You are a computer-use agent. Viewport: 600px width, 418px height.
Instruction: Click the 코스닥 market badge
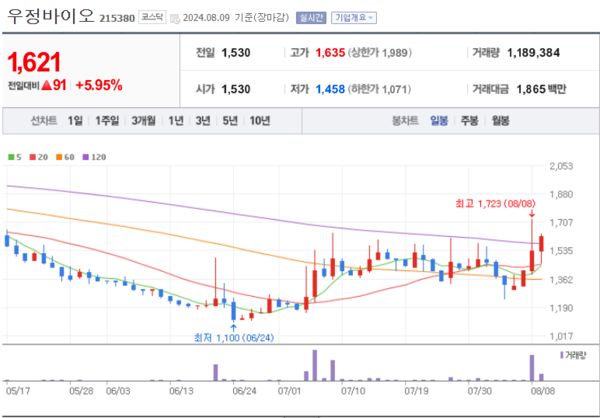point(152,18)
